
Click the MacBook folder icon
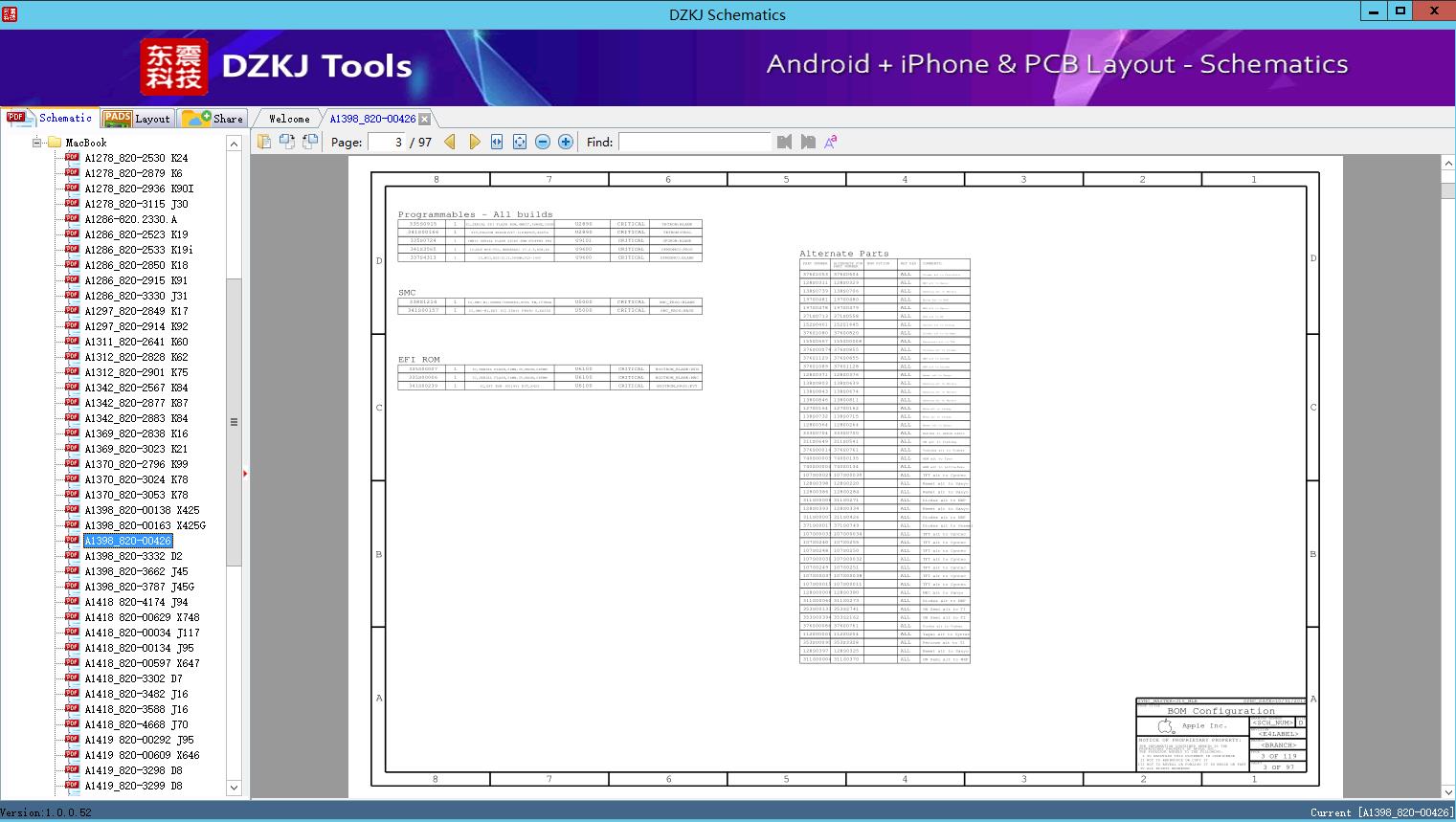pos(55,143)
